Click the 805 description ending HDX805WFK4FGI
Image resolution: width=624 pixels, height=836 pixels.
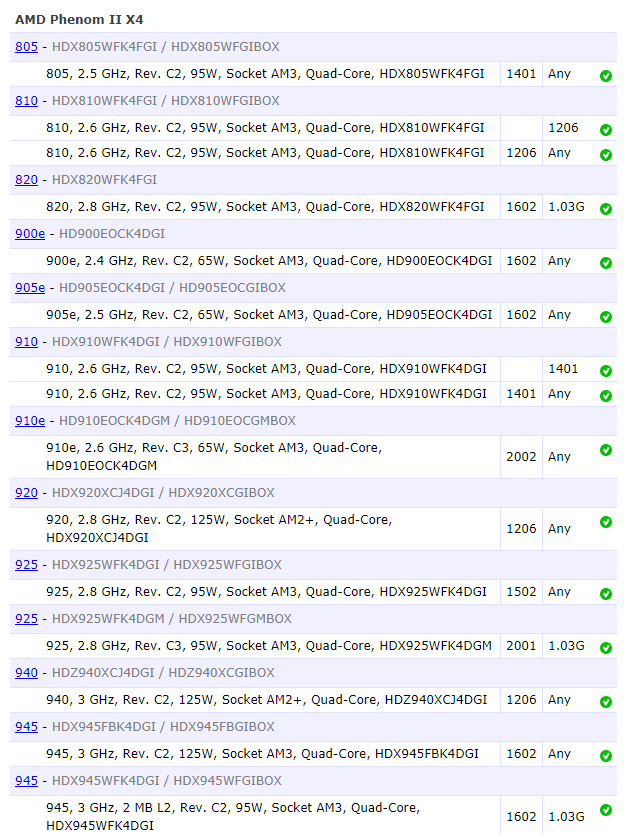coord(265,74)
